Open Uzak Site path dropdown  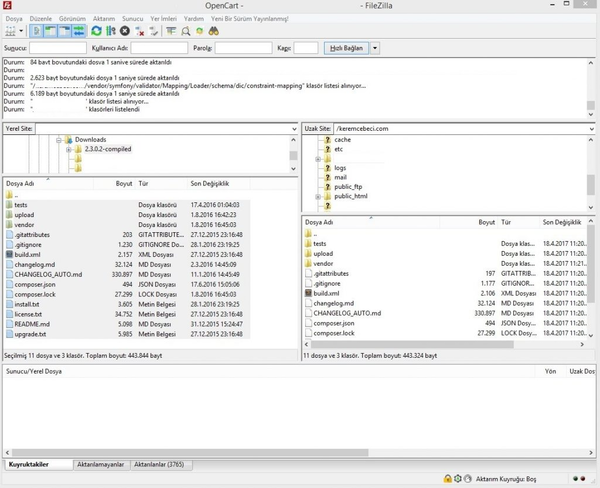[x=592, y=129]
